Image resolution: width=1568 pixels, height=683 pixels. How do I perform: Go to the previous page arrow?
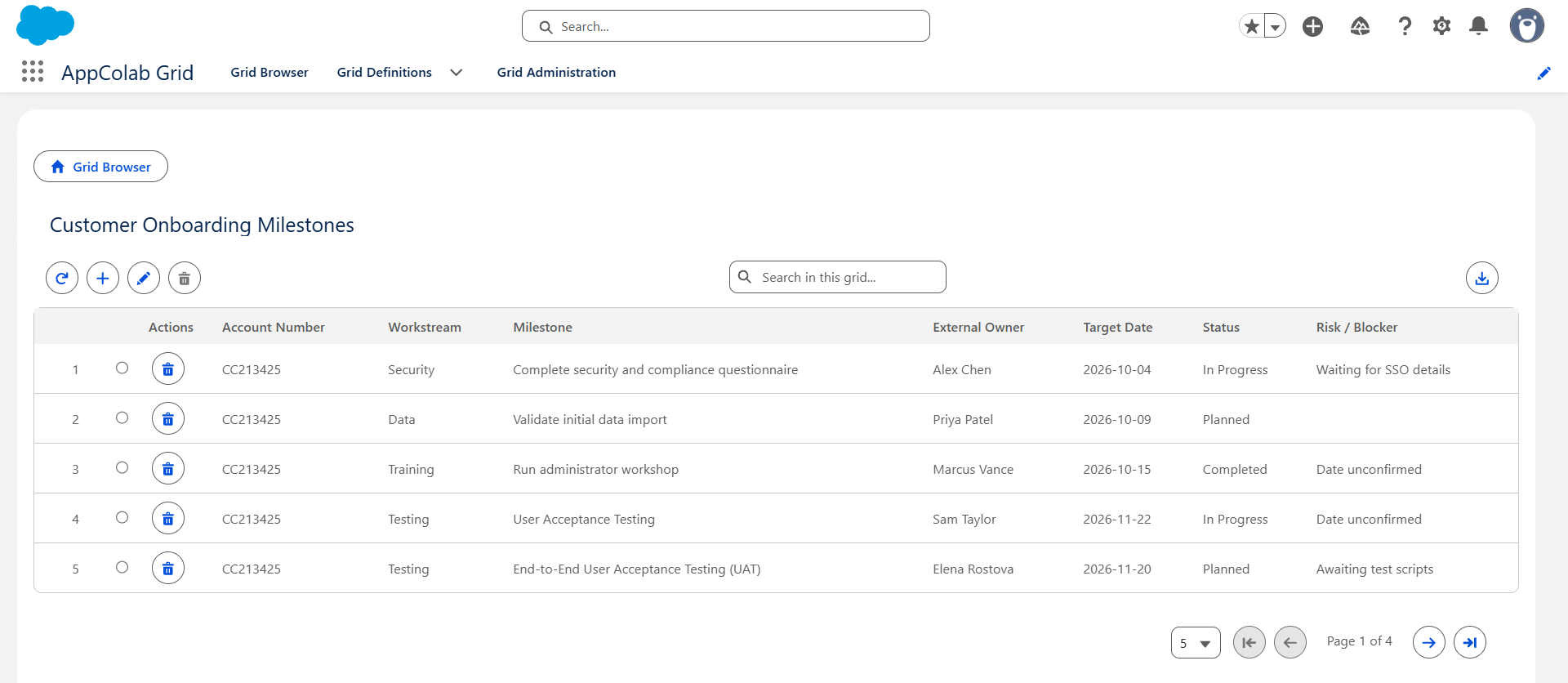[x=1290, y=642]
